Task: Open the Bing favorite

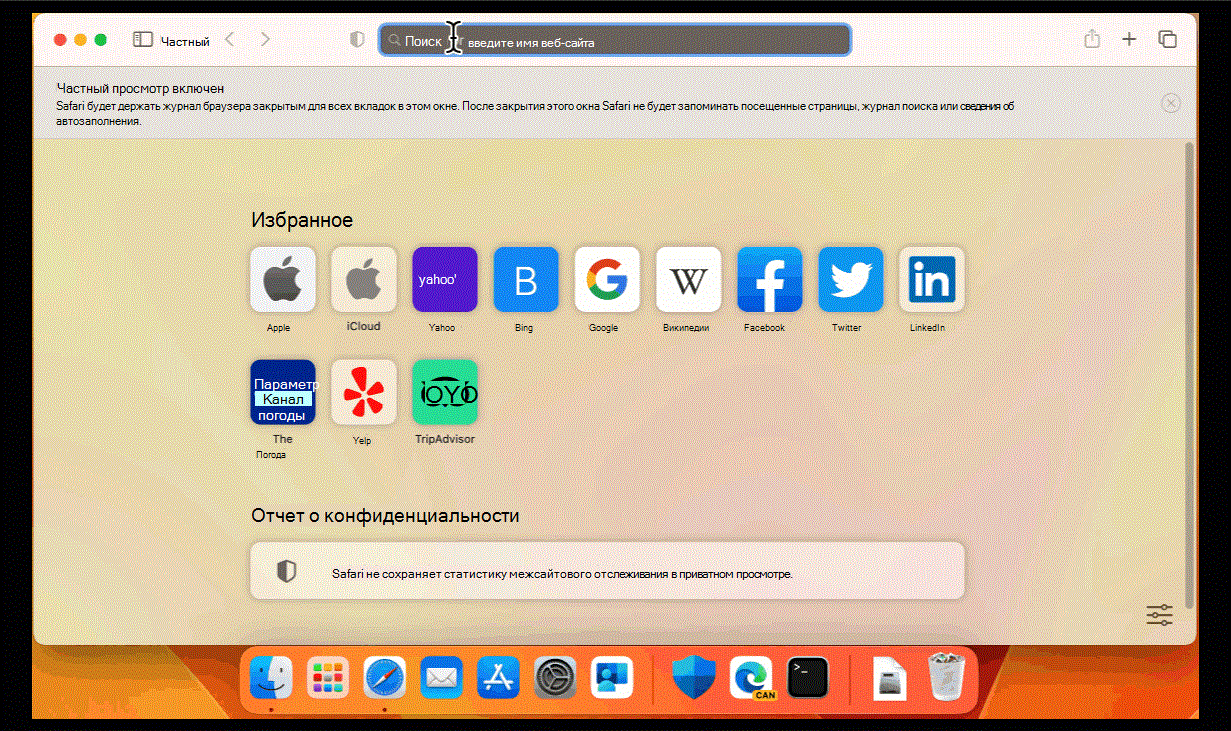Action: (526, 280)
